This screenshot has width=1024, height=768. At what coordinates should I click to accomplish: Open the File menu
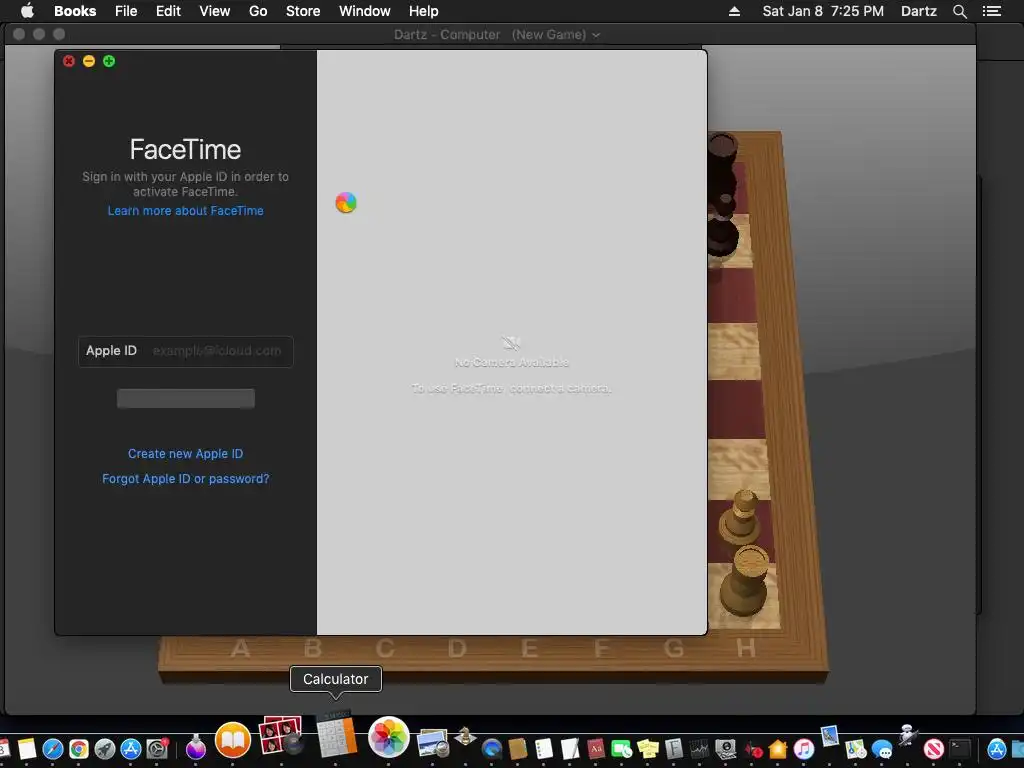point(126,11)
